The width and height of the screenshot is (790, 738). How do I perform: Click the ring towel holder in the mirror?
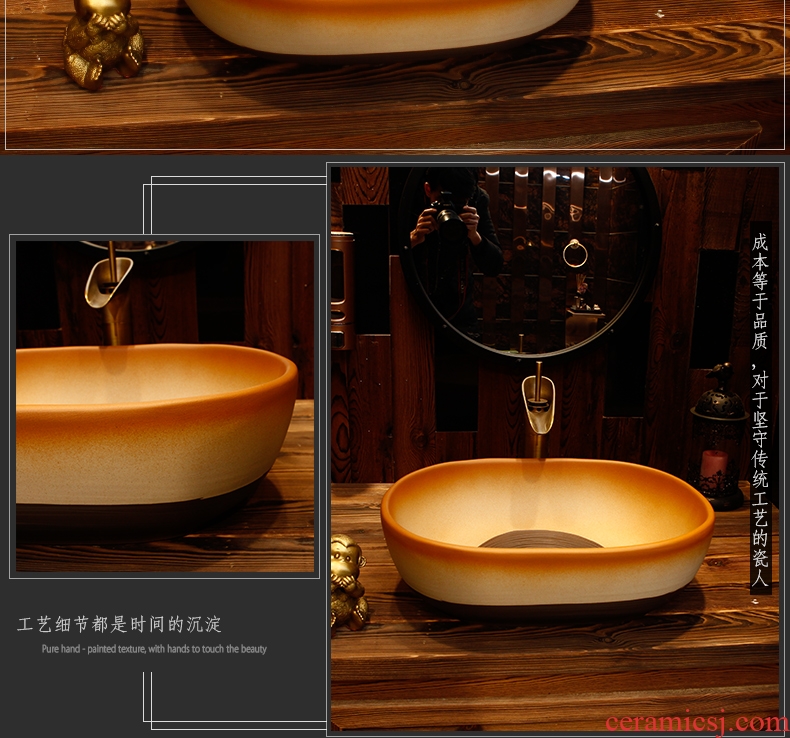pyautogui.click(x=575, y=254)
